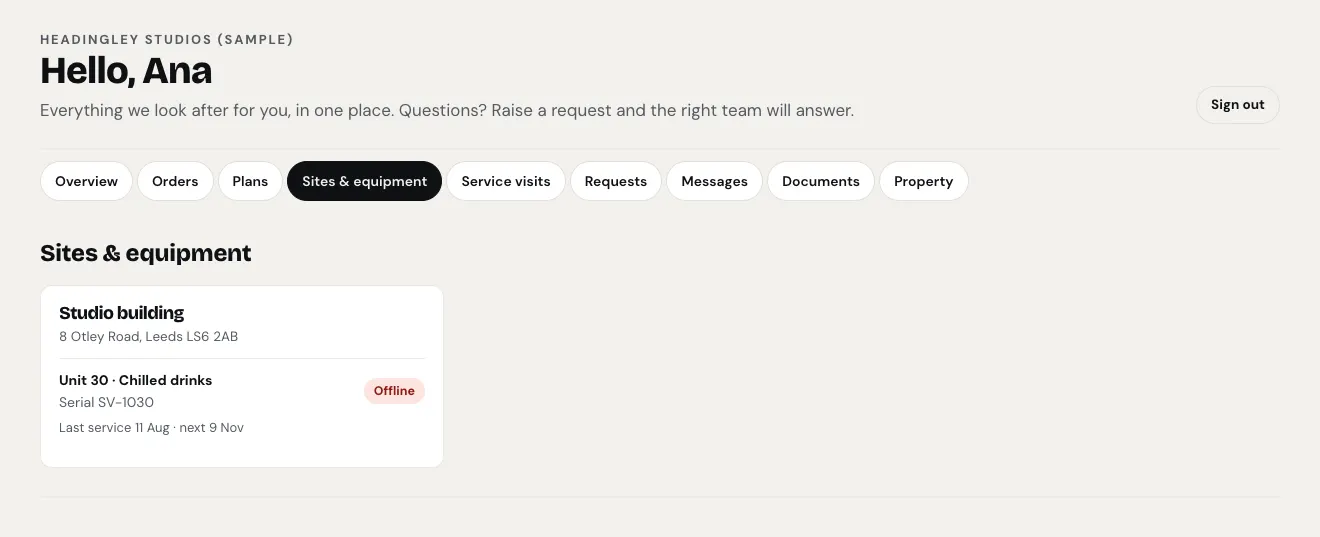Click the Headingley Studios (Sample) label
Image resolution: width=1320 pixels, height=537 pixels.
tap(167, 40)
